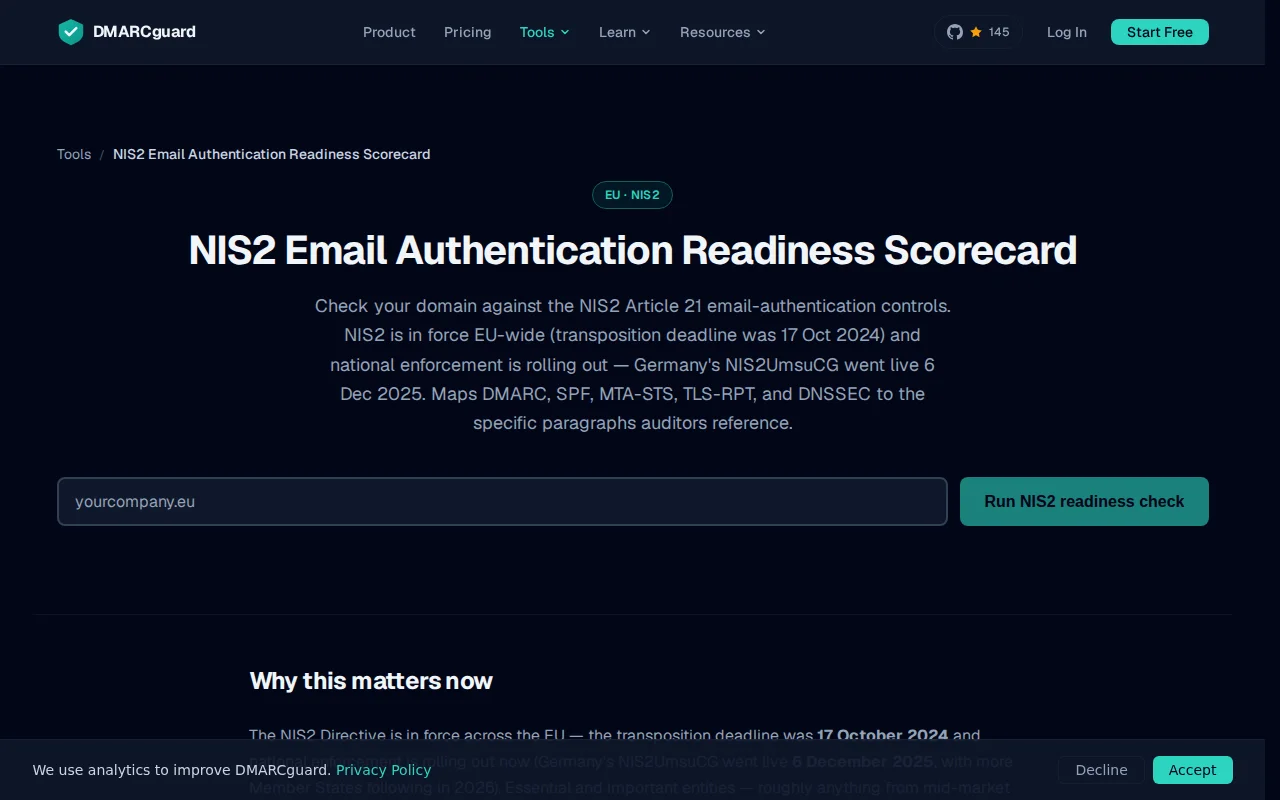The height and width of the screenshot is (800, 1280).
Task: Focus the yourcompany.eu domain input field
Action: click(502, 501)
